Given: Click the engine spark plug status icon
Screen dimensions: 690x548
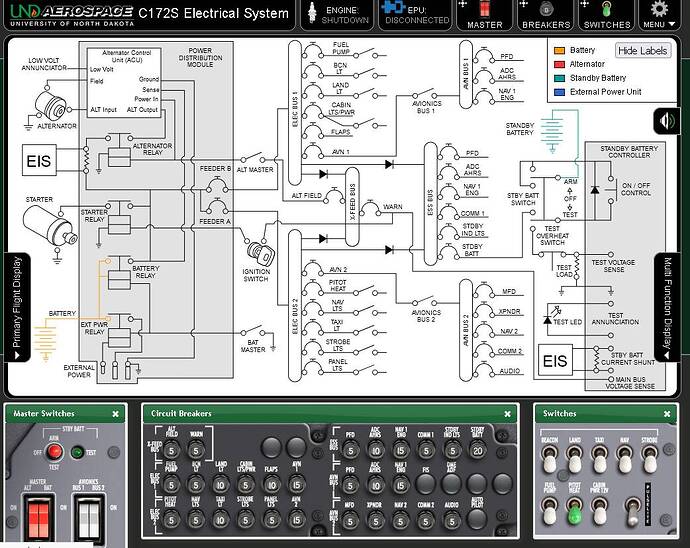Looking at the screenshot, I should click(x=310, y=14).
